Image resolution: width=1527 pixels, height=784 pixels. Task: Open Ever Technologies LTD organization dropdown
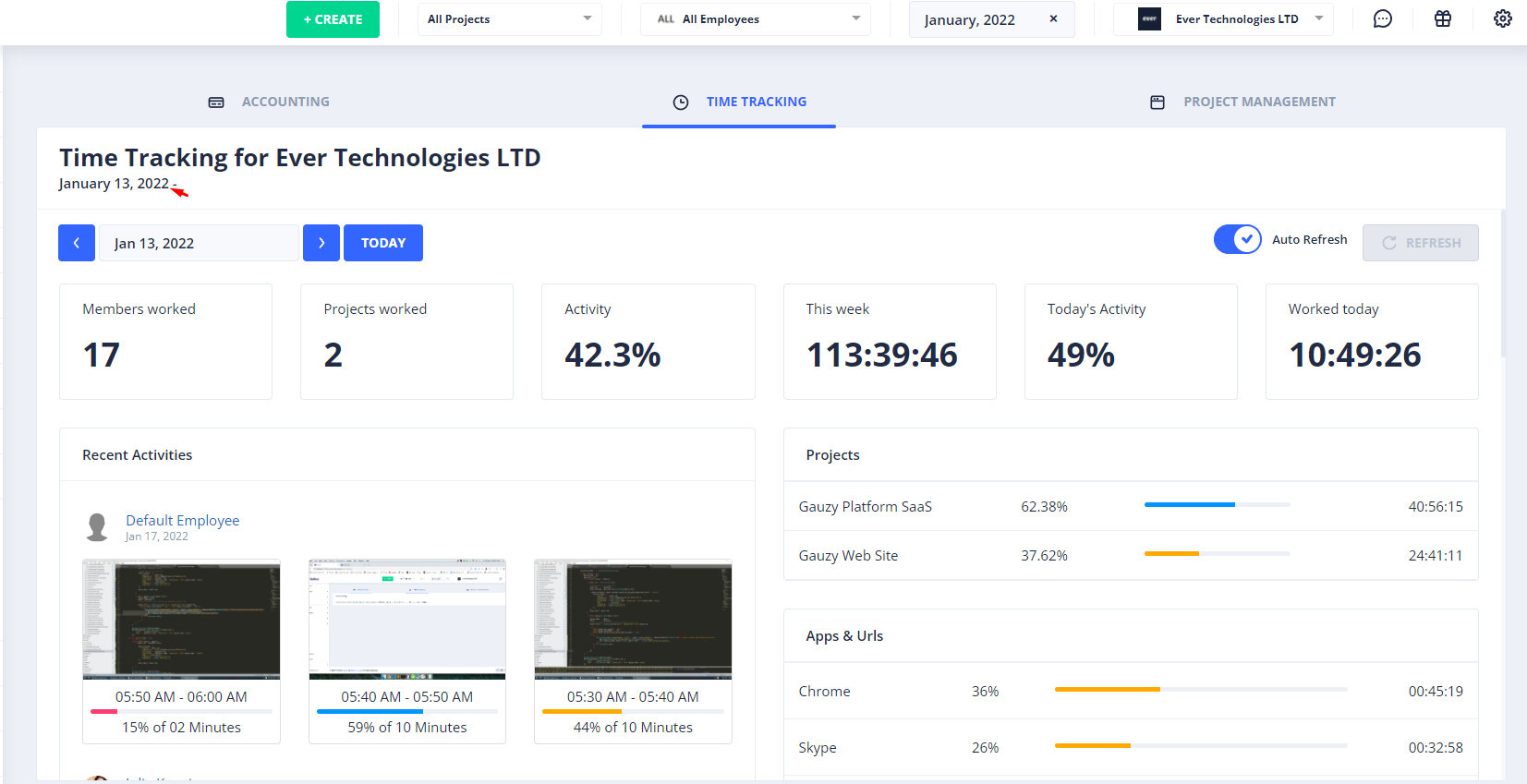click(x=1223, y=18)
